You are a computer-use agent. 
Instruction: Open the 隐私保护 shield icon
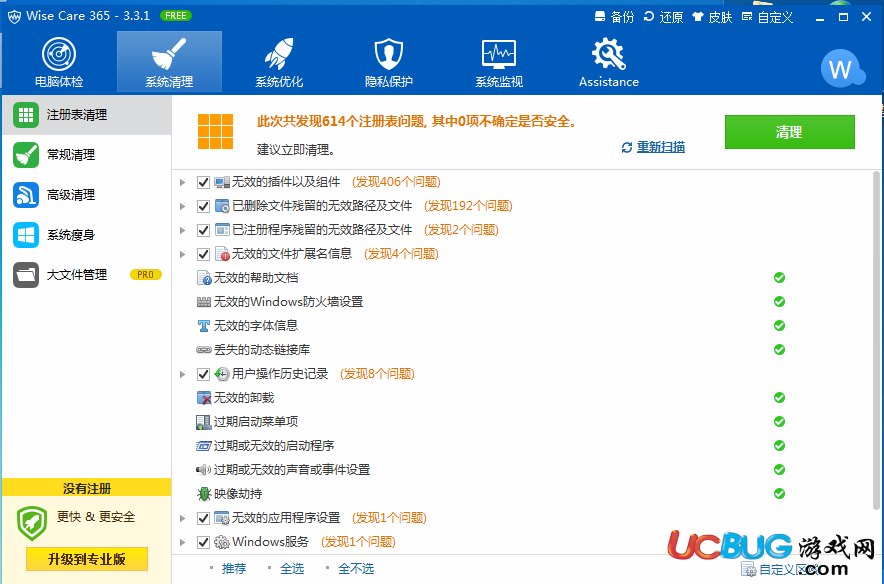point(389,54)
